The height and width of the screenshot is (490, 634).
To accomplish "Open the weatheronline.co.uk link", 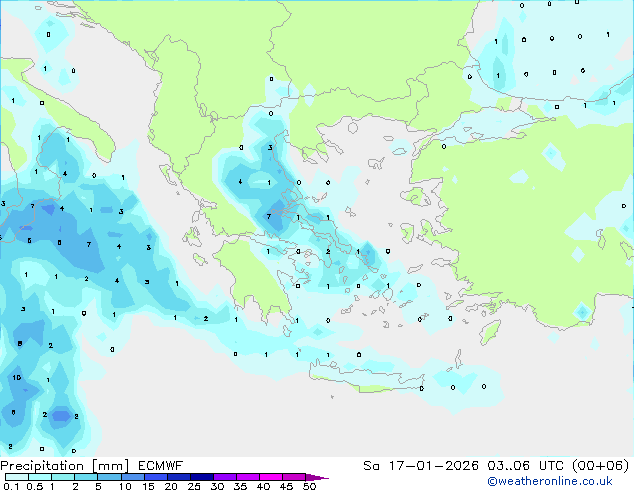I will pyautogui.click(x=550, y=481).
